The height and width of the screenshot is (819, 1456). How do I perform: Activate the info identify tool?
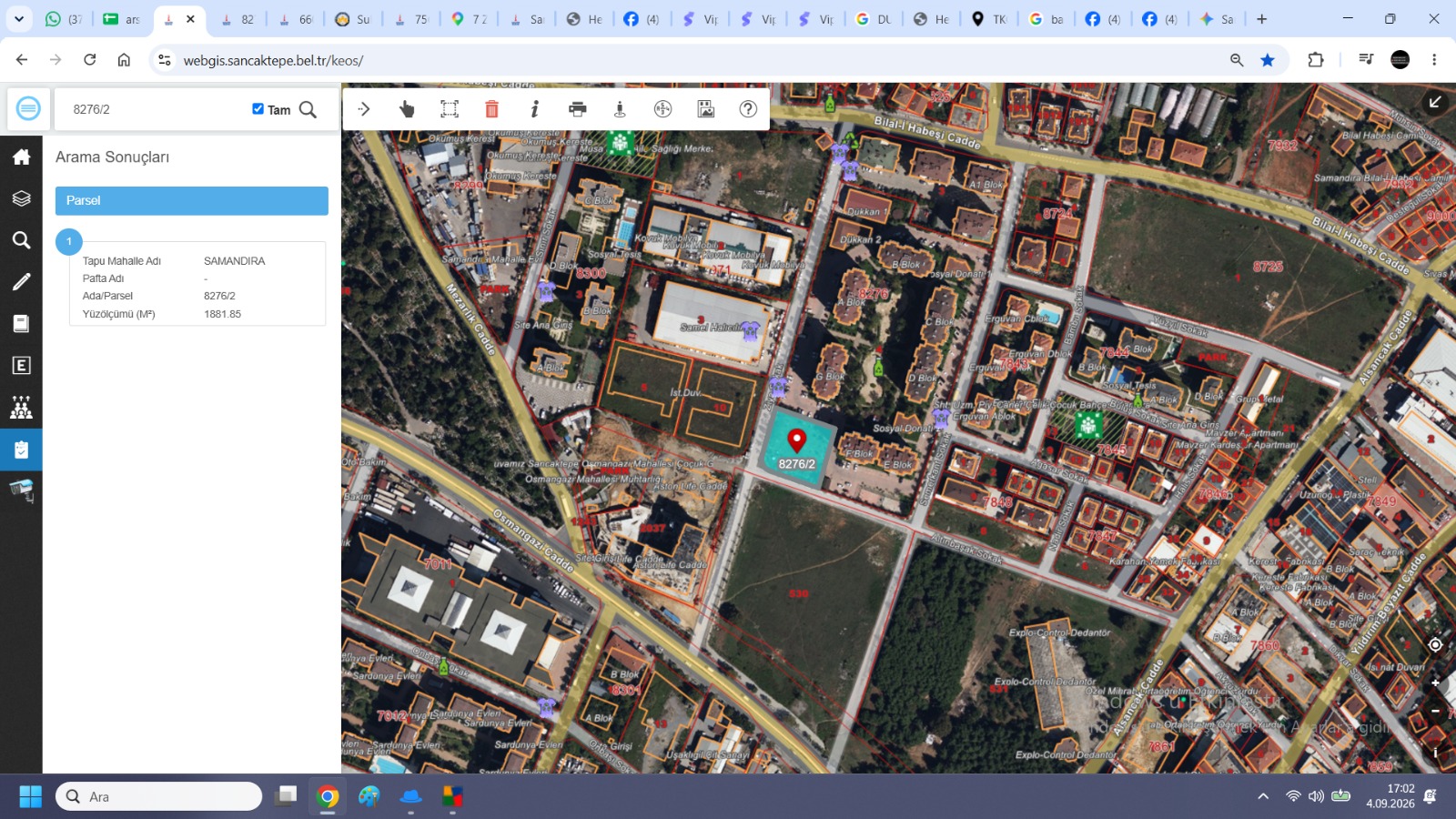pos(535,109)
